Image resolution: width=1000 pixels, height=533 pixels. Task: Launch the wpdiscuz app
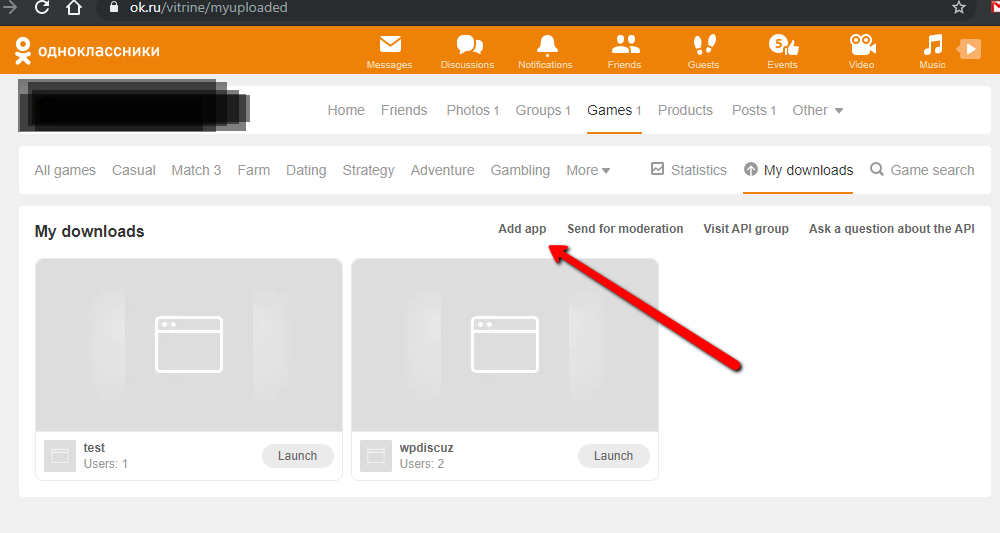click(x=613, y=456)
